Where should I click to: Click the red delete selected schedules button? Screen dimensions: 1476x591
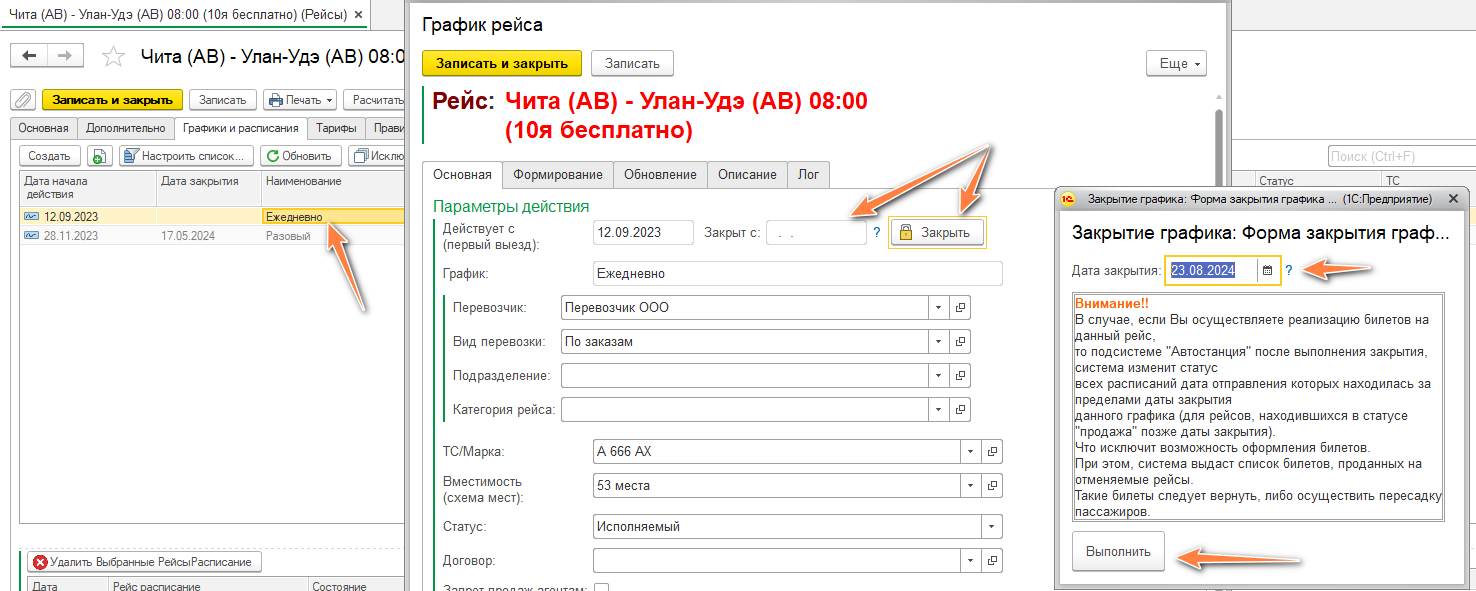144,562
